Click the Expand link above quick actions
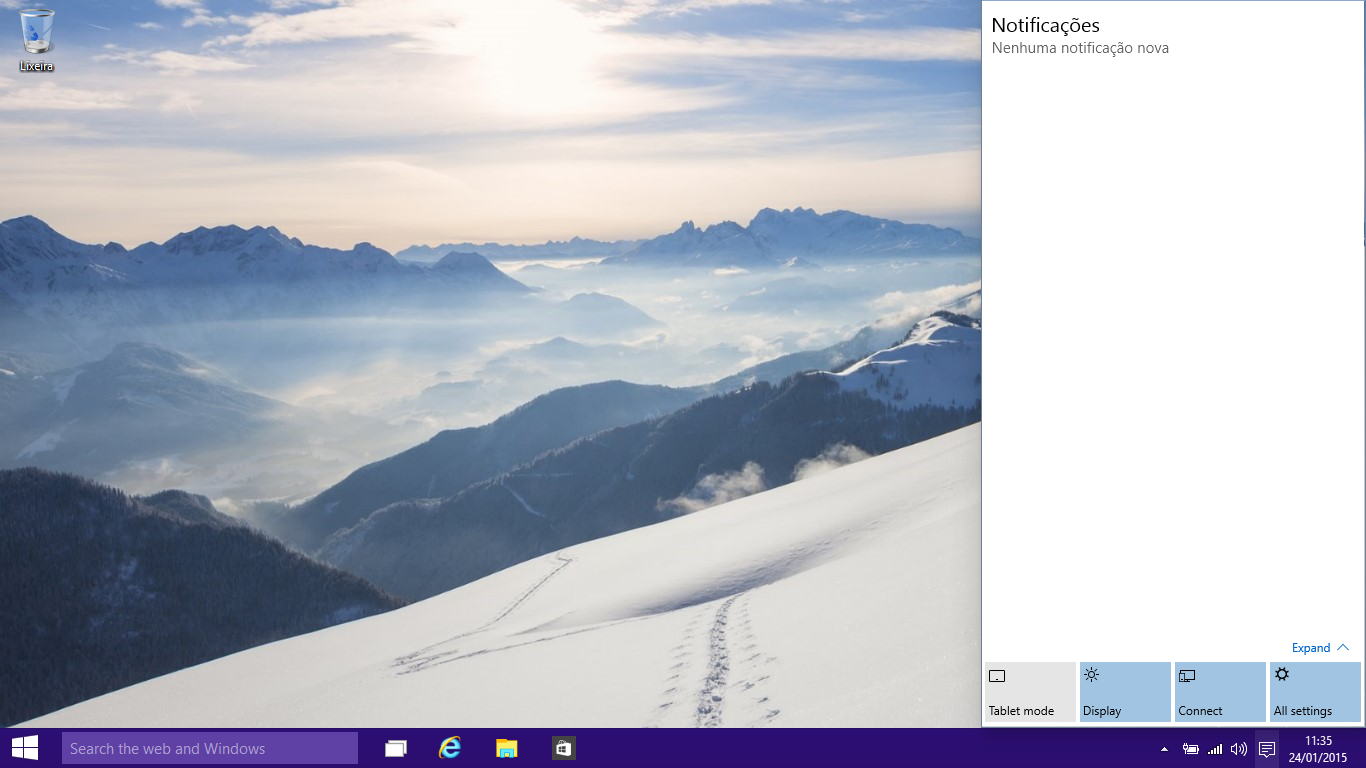 [x=1320, y=648]
